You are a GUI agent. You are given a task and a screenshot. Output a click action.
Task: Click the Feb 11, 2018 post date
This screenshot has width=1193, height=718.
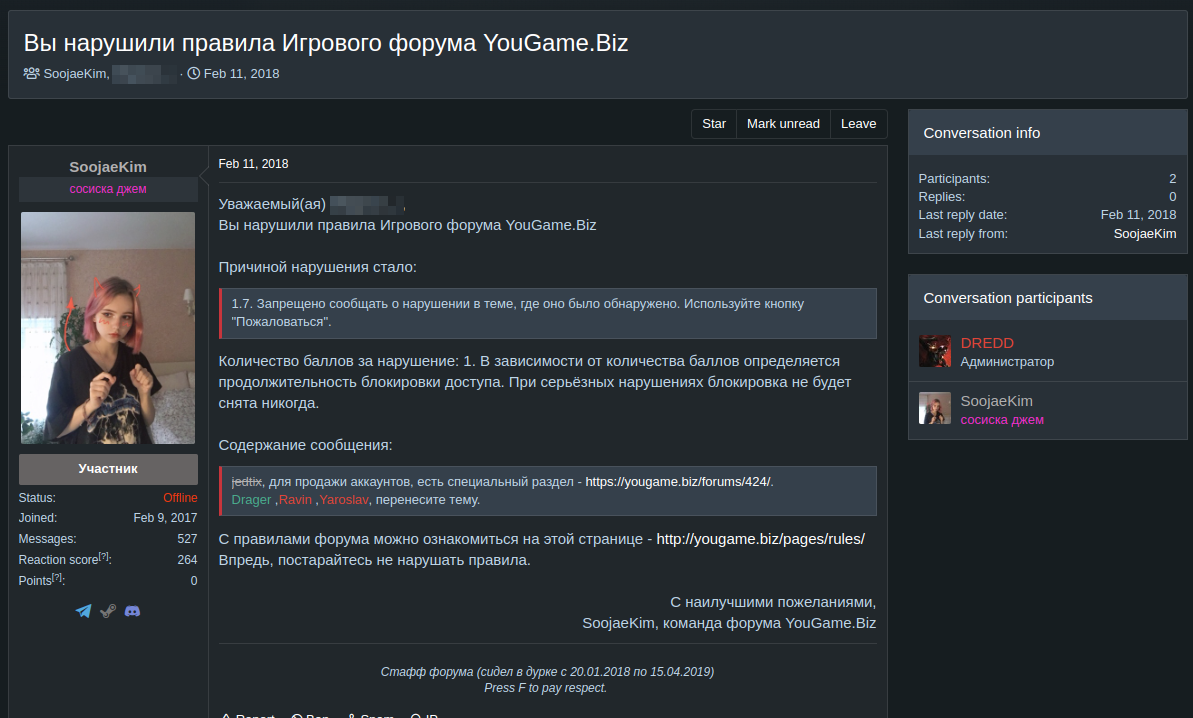(x=253, y=164)
